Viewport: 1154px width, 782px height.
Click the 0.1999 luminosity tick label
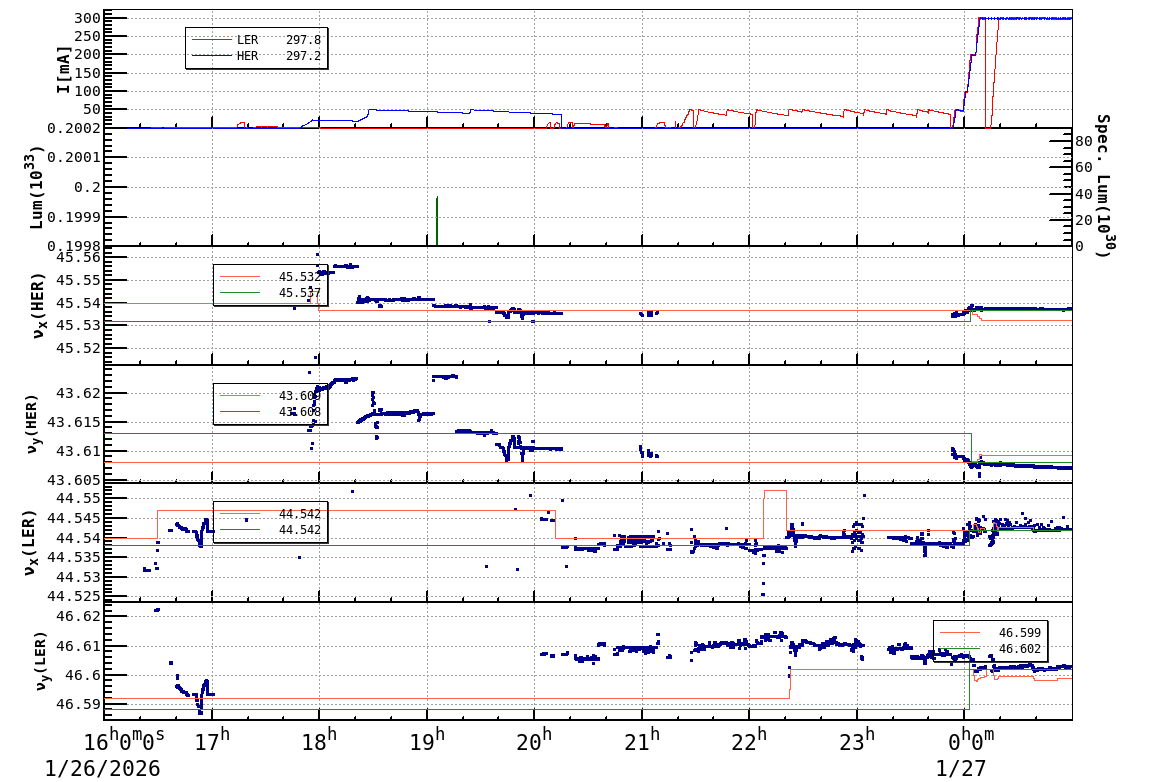[74, 217]
